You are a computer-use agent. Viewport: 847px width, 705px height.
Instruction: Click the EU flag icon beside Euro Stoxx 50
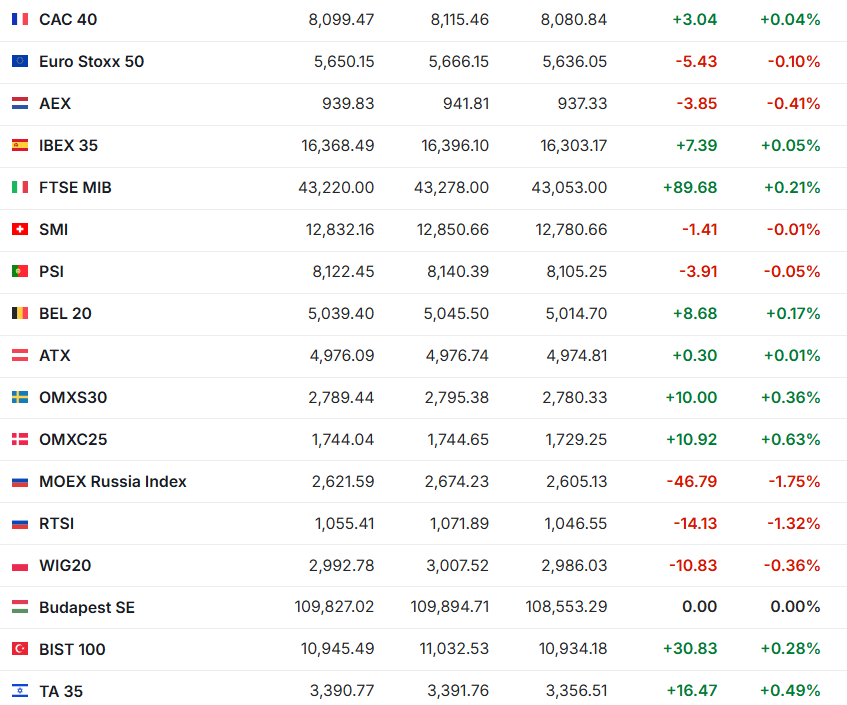(20, 62)
